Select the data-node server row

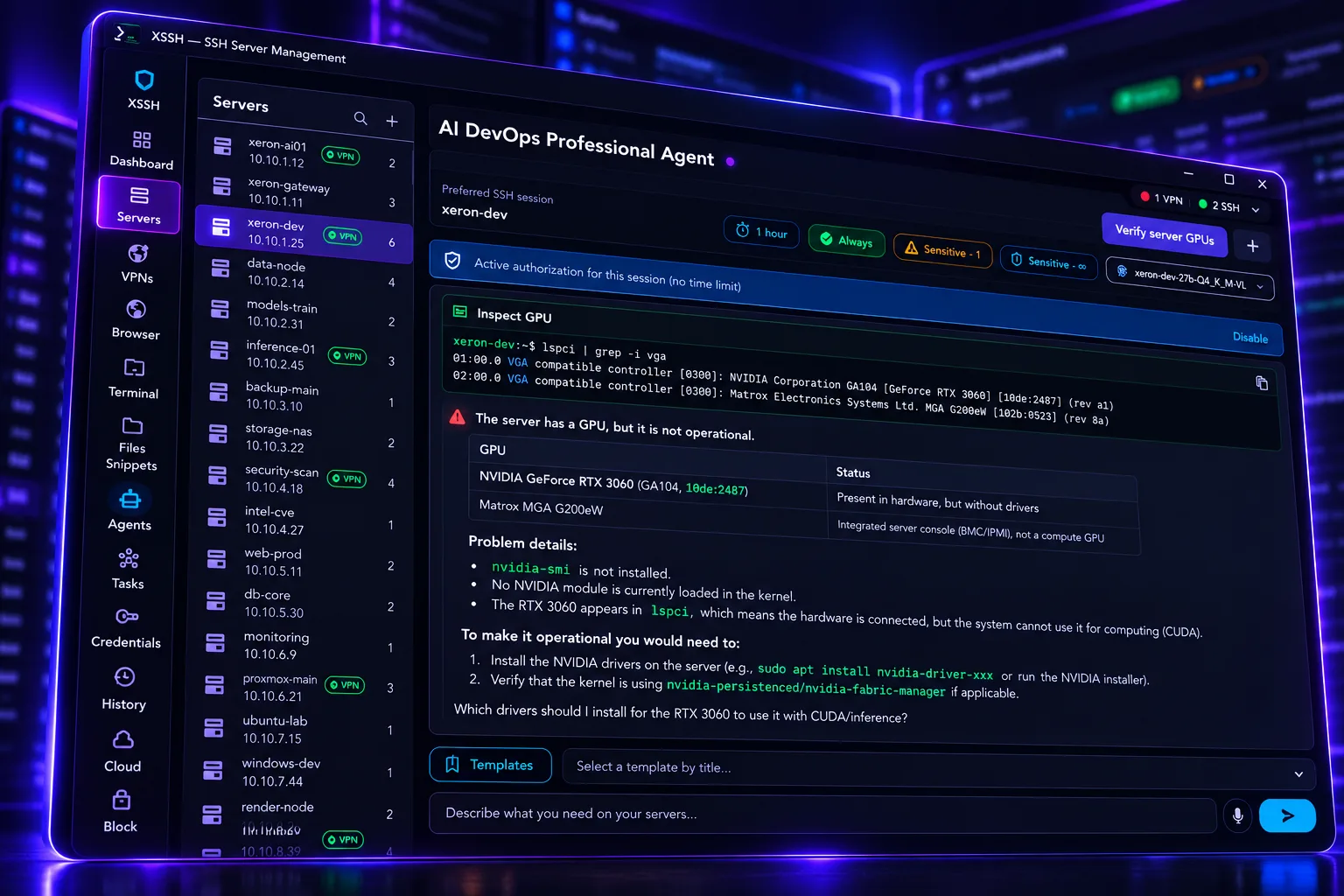tap(303, 273)
